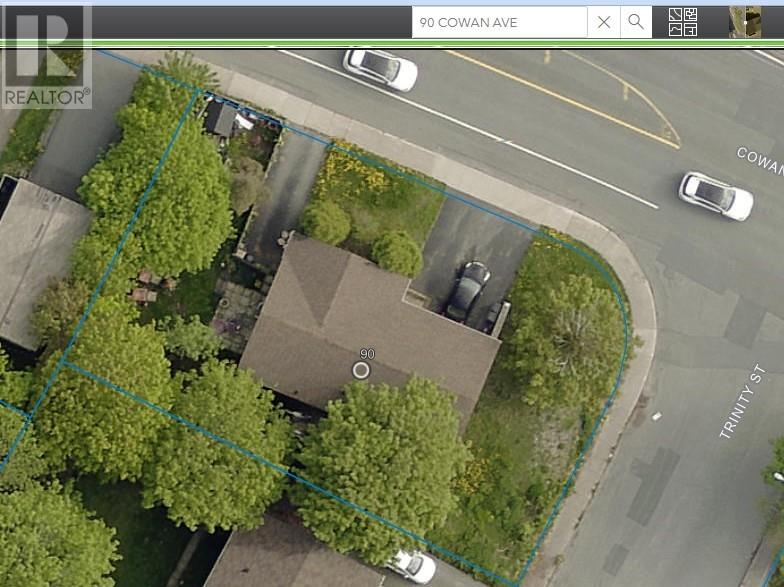
Task: Click the white car nearest the search bar
Action: [380, 69]
